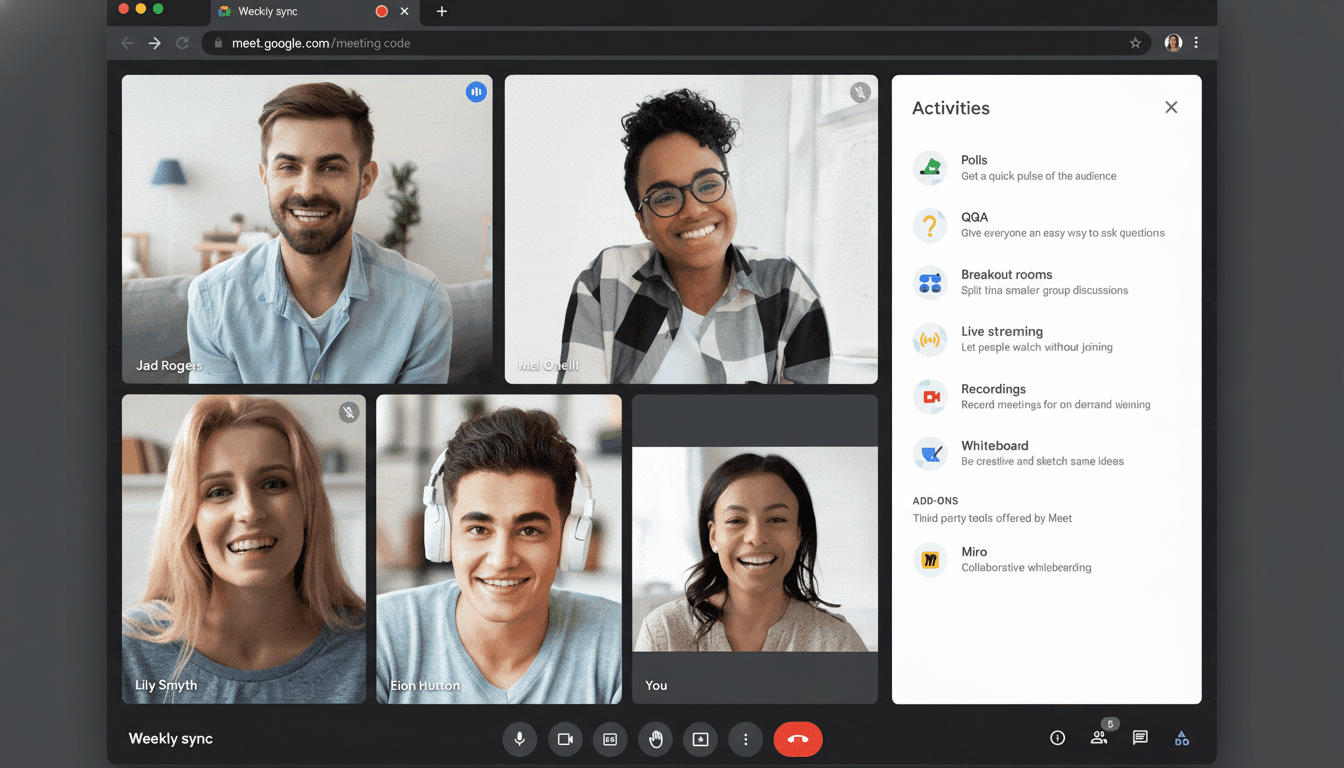1344x768 pixels.
Task: Open chat via the message icon
Action: pos(1139,738)
